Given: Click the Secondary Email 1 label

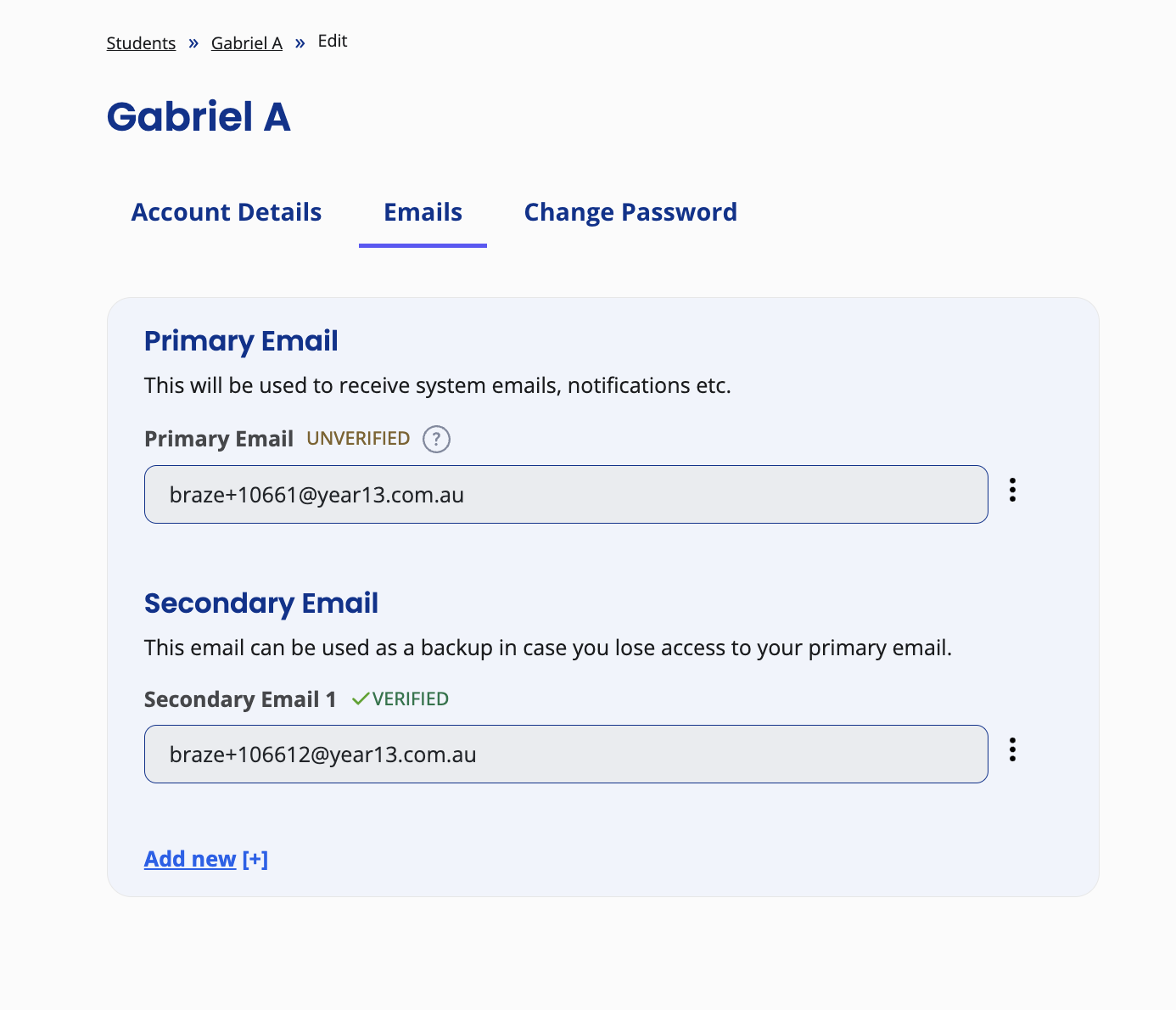Looking at the screenshot, I should click(240, 699).
